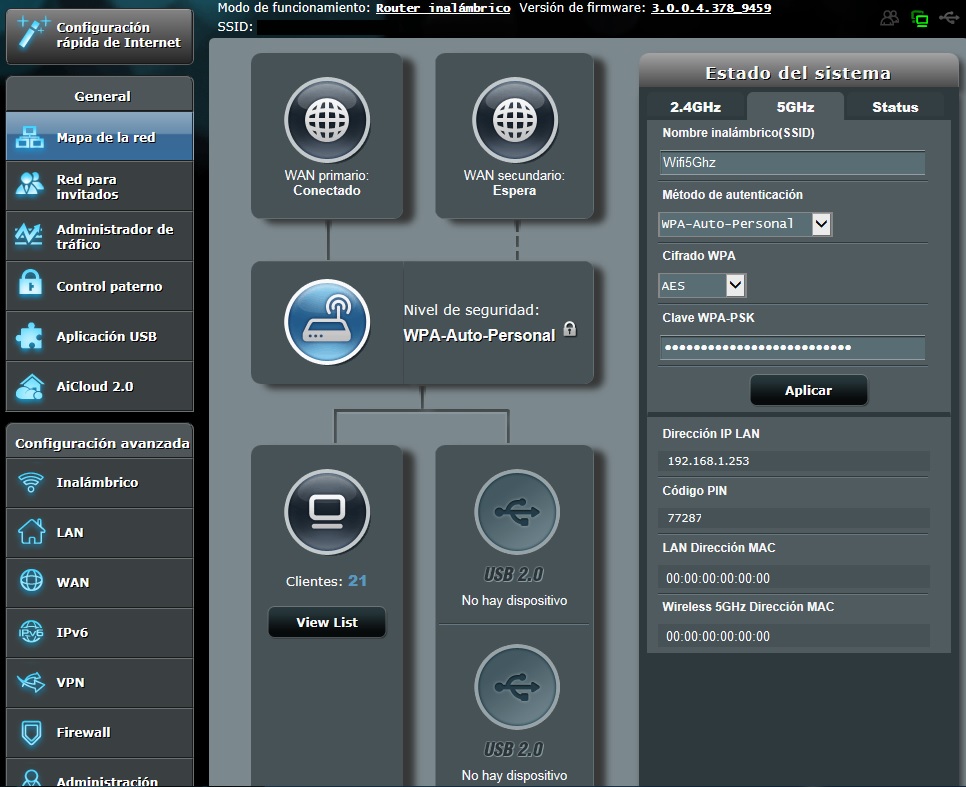Click the Inalámbrico wifi icon
The image size is (966, 787).
pyautogui.click(x=31, y=482)
